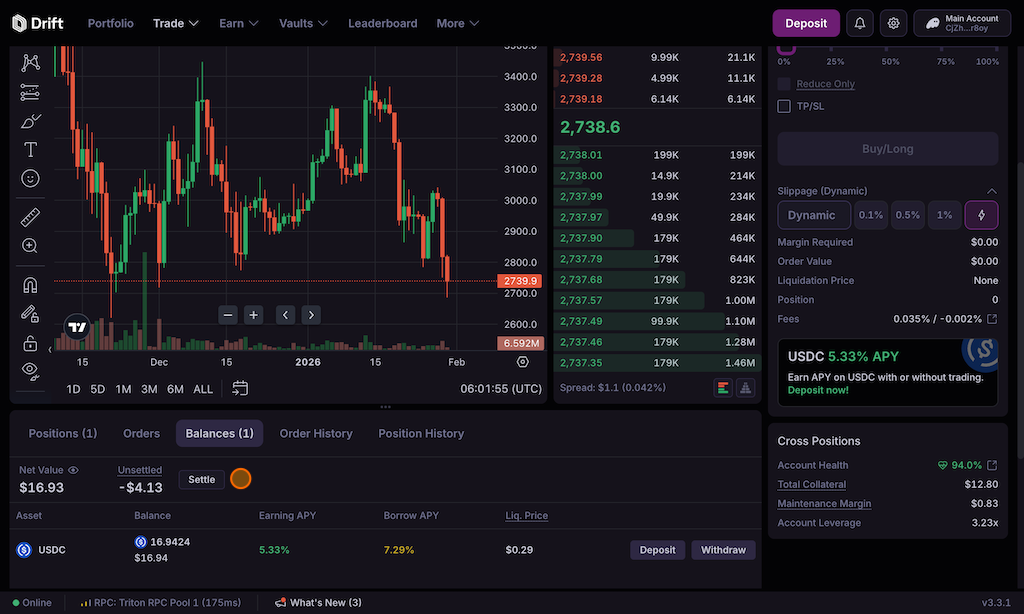This screenshot has width=1024, height=614.
Task: Switch to the Order History tab
Action: 315,433
